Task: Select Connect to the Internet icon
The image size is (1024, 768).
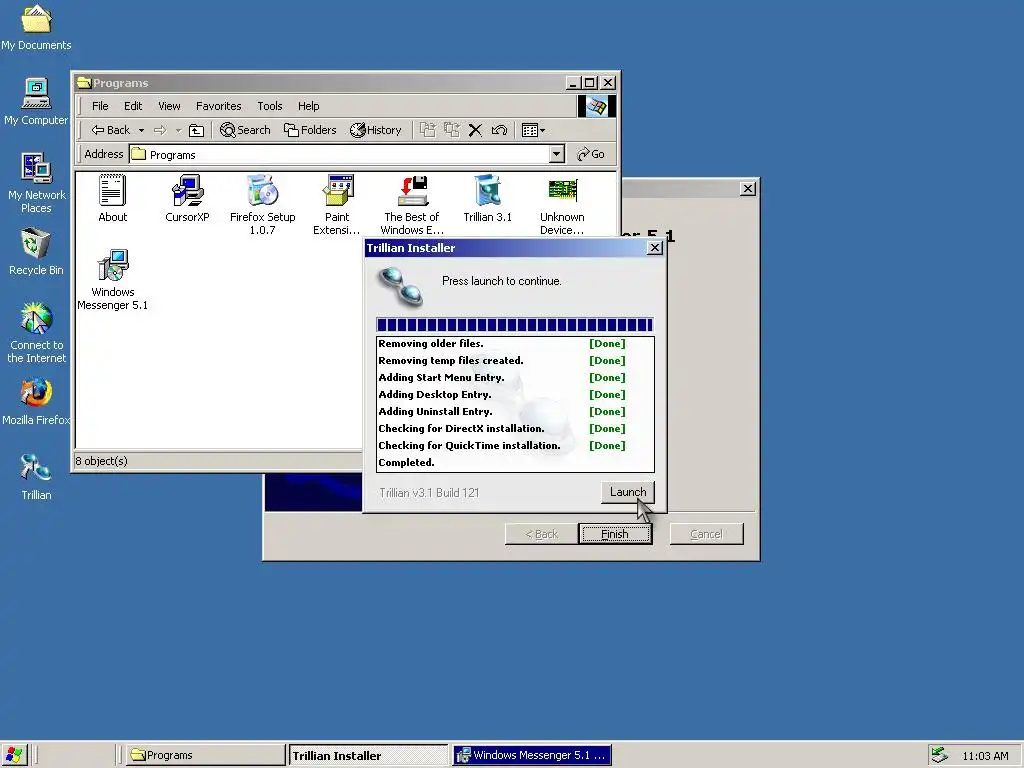Action: 36,333
